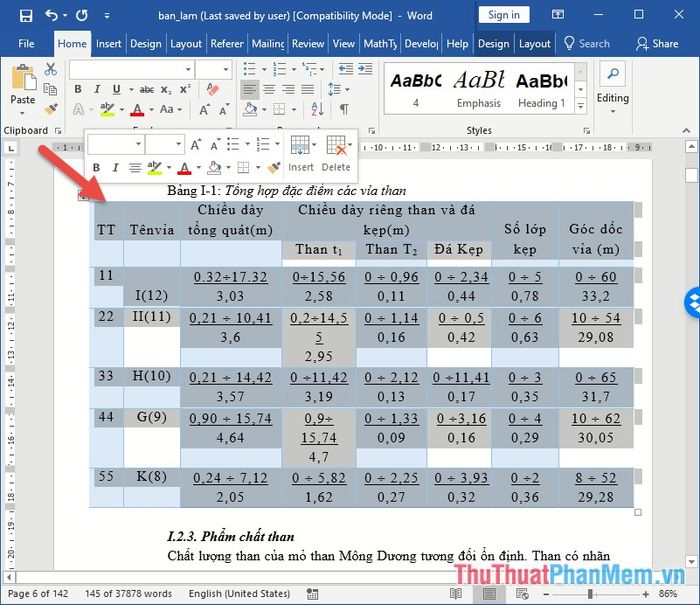Click the ribbon Numbering list icon
700x605 pixels.
coord(279,69)
